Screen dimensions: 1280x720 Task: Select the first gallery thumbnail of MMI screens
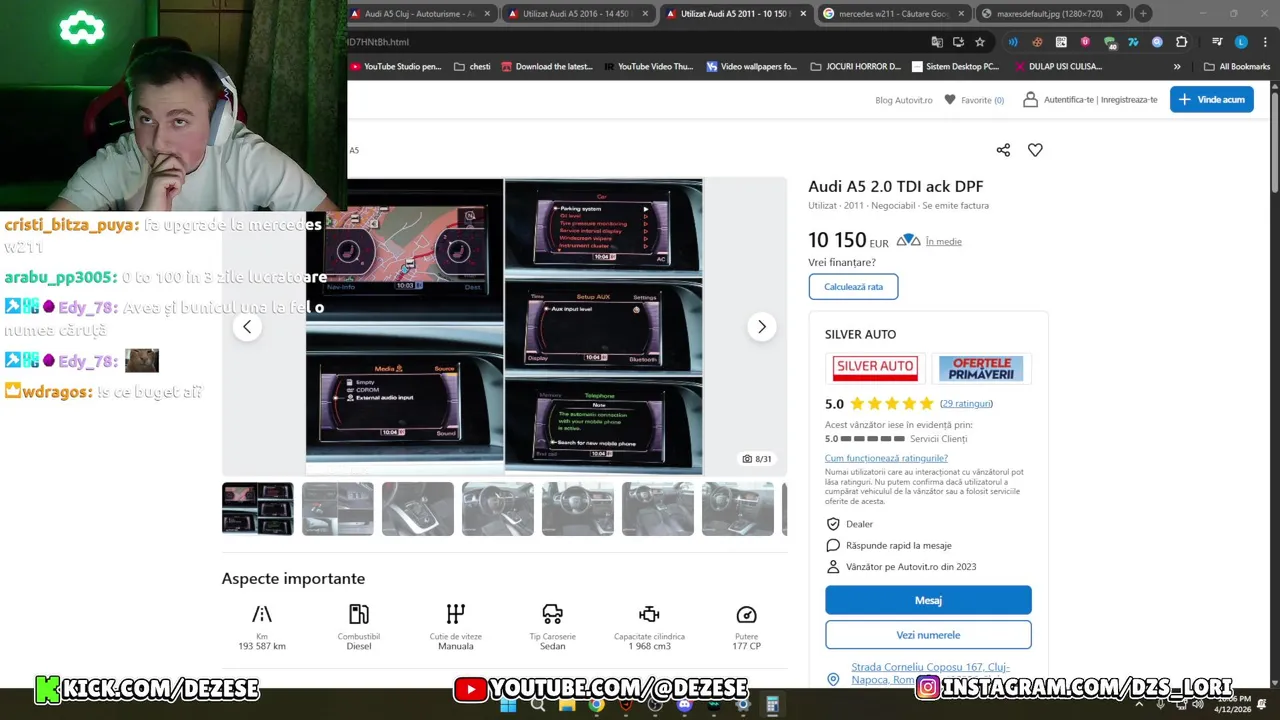[x=258, y=509]
